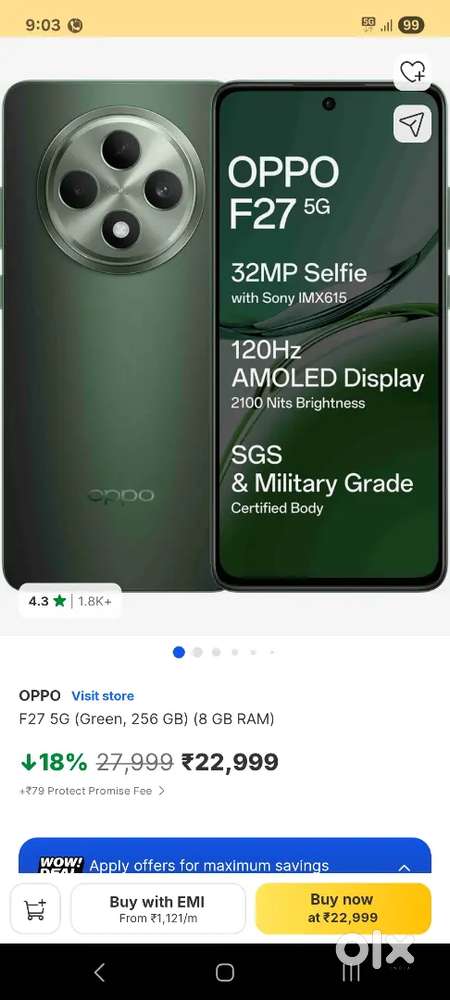Add to cart using cart icon

[35, 909]
